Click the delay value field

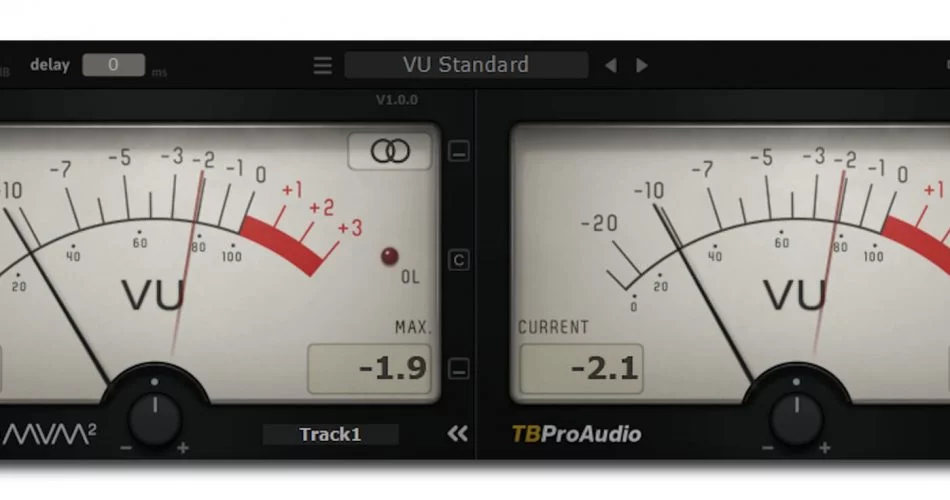click(x=113, y=65)
